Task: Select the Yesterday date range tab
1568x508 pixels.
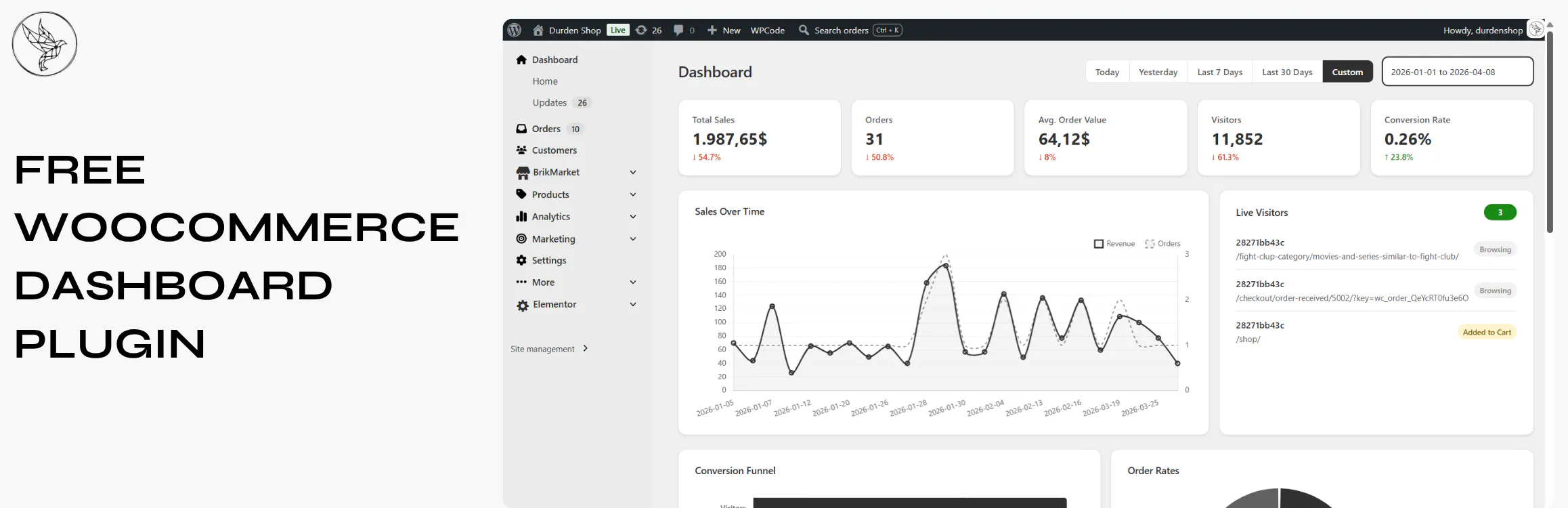Action: point(1158,72)
